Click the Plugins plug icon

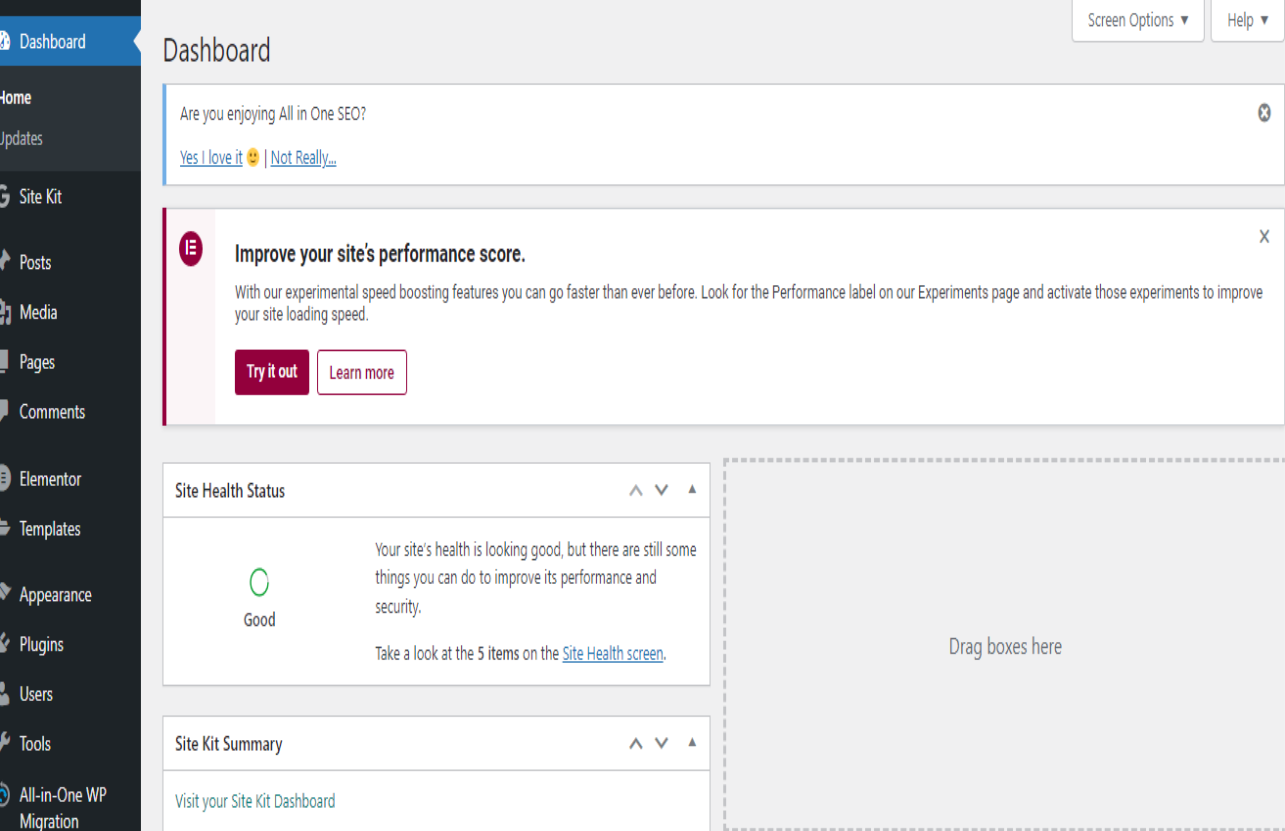point(3,644)
